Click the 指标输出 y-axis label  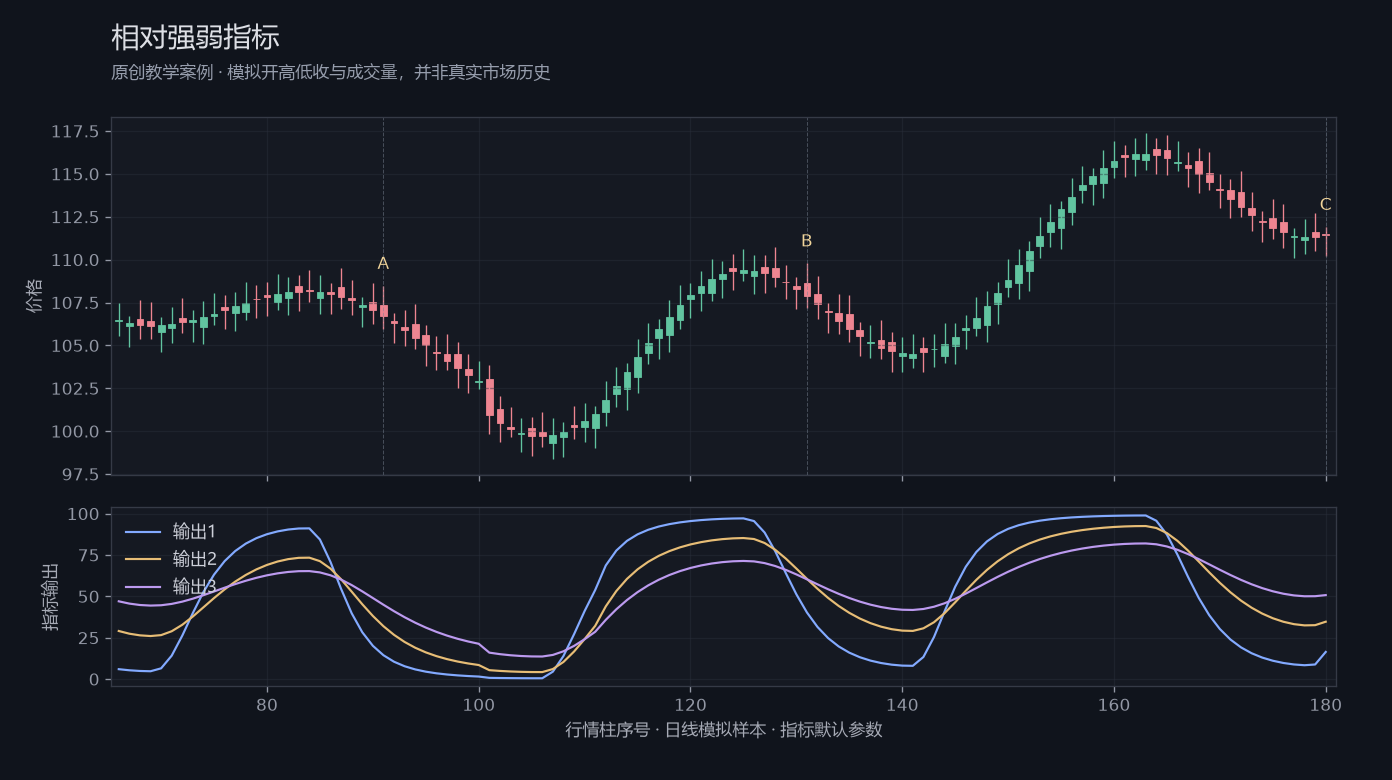50,597
